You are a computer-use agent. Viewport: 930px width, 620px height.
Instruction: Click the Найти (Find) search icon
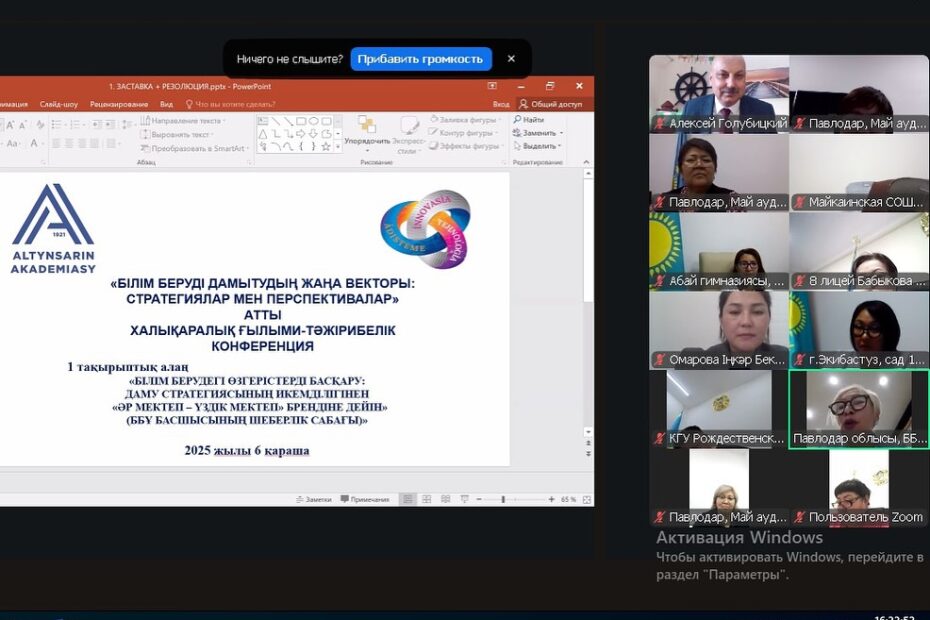pos(517,120)
